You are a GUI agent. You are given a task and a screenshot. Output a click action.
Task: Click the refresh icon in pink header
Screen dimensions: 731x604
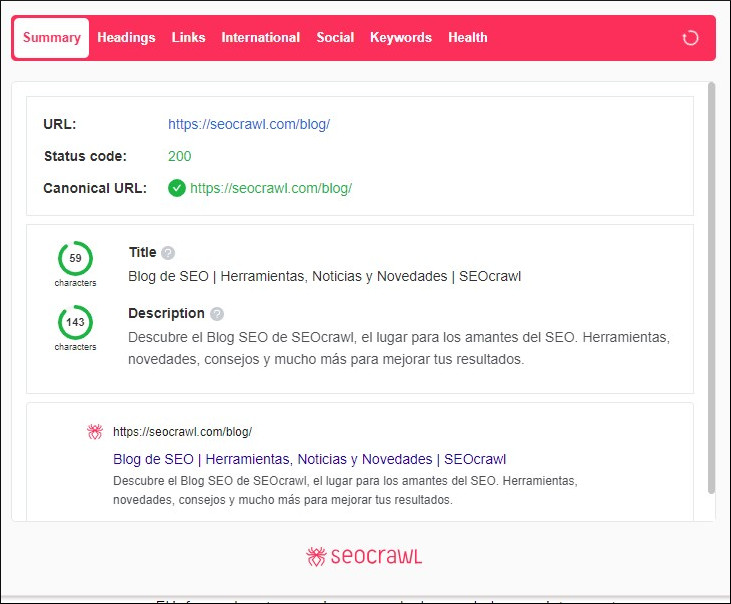(690, 38)
